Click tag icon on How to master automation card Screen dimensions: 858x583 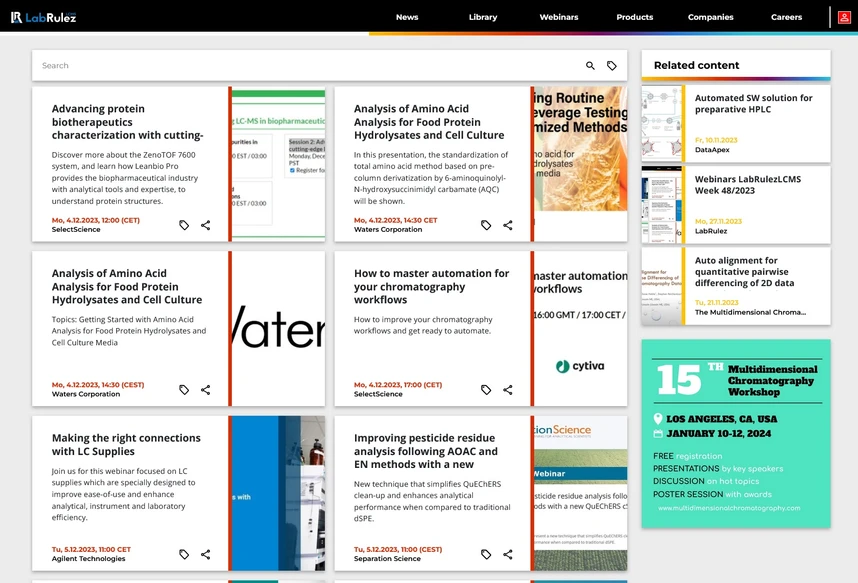click(486, 390)
